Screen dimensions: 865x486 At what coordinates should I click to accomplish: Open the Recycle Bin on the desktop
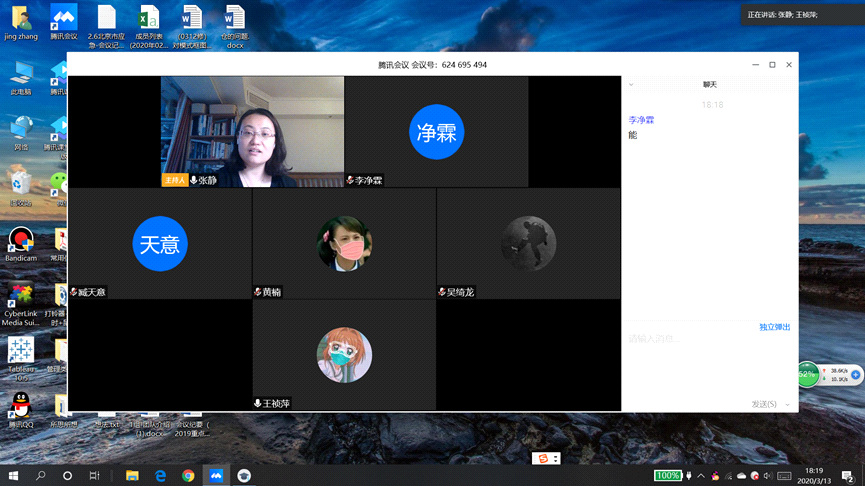[x=20, y=183]
